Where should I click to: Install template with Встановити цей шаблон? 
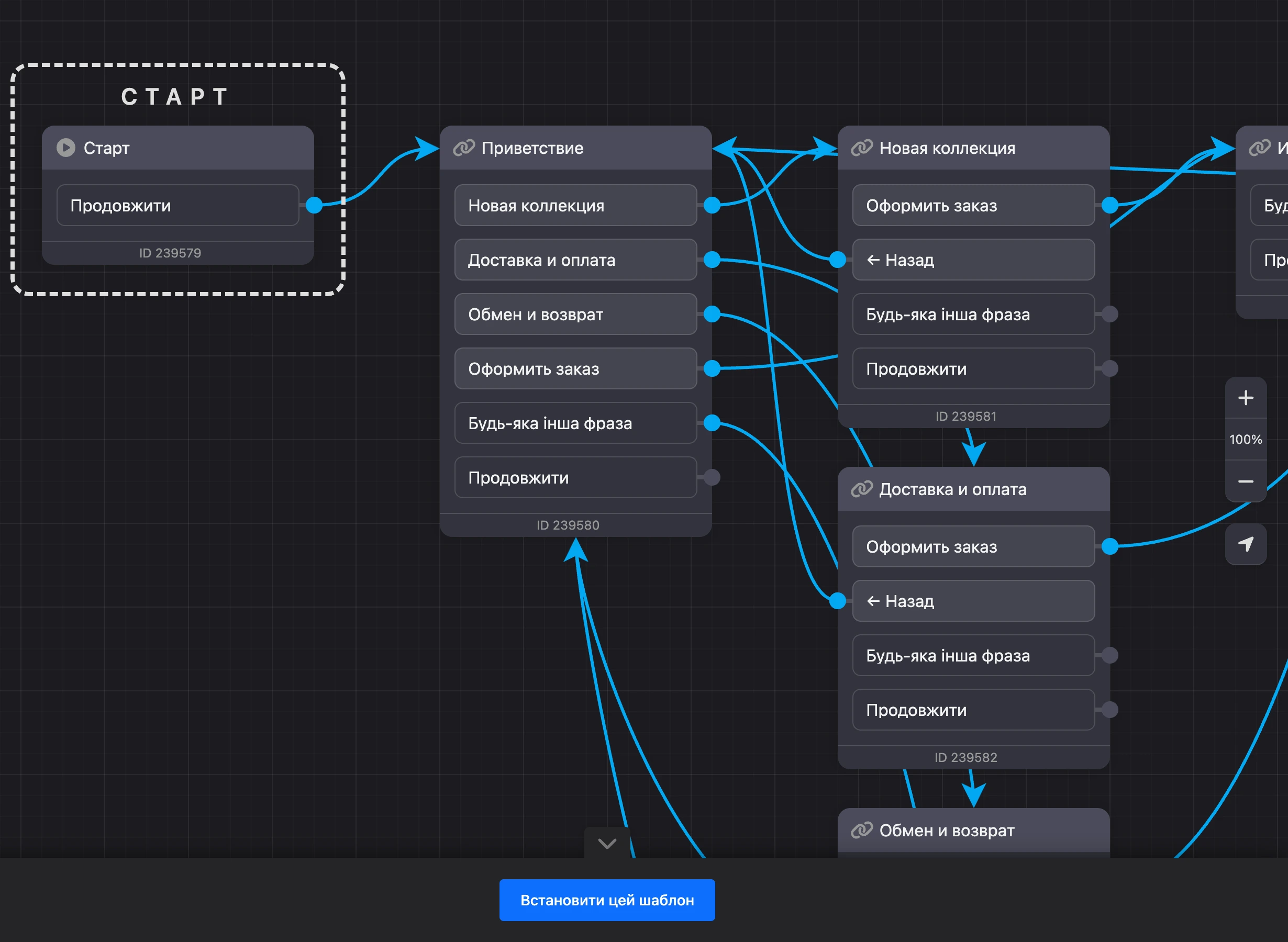tap(607, 900)
